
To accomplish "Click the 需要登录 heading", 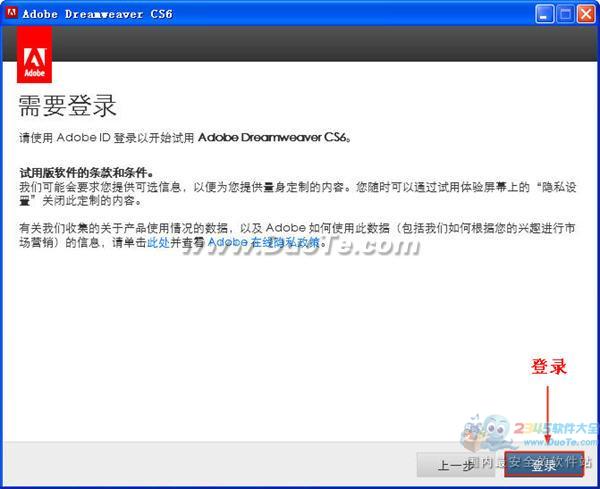I will pyautogui.click(x=67, y=106).
